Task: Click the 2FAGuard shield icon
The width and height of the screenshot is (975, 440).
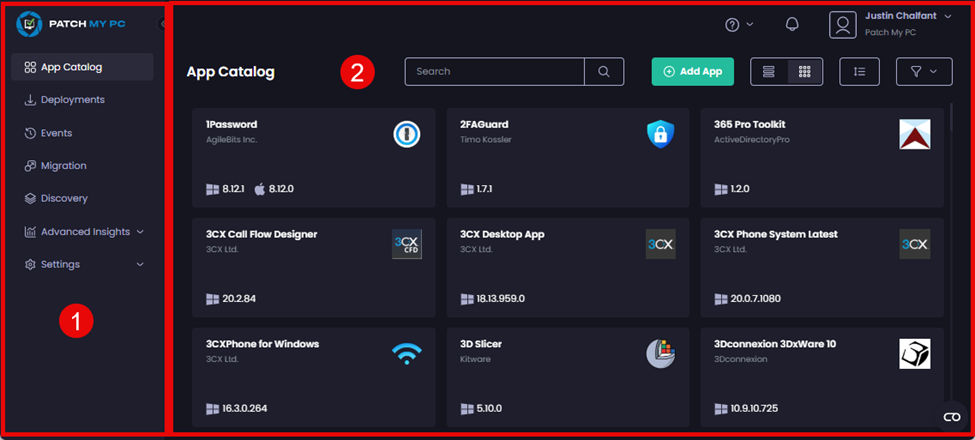Action: point(660,134)
